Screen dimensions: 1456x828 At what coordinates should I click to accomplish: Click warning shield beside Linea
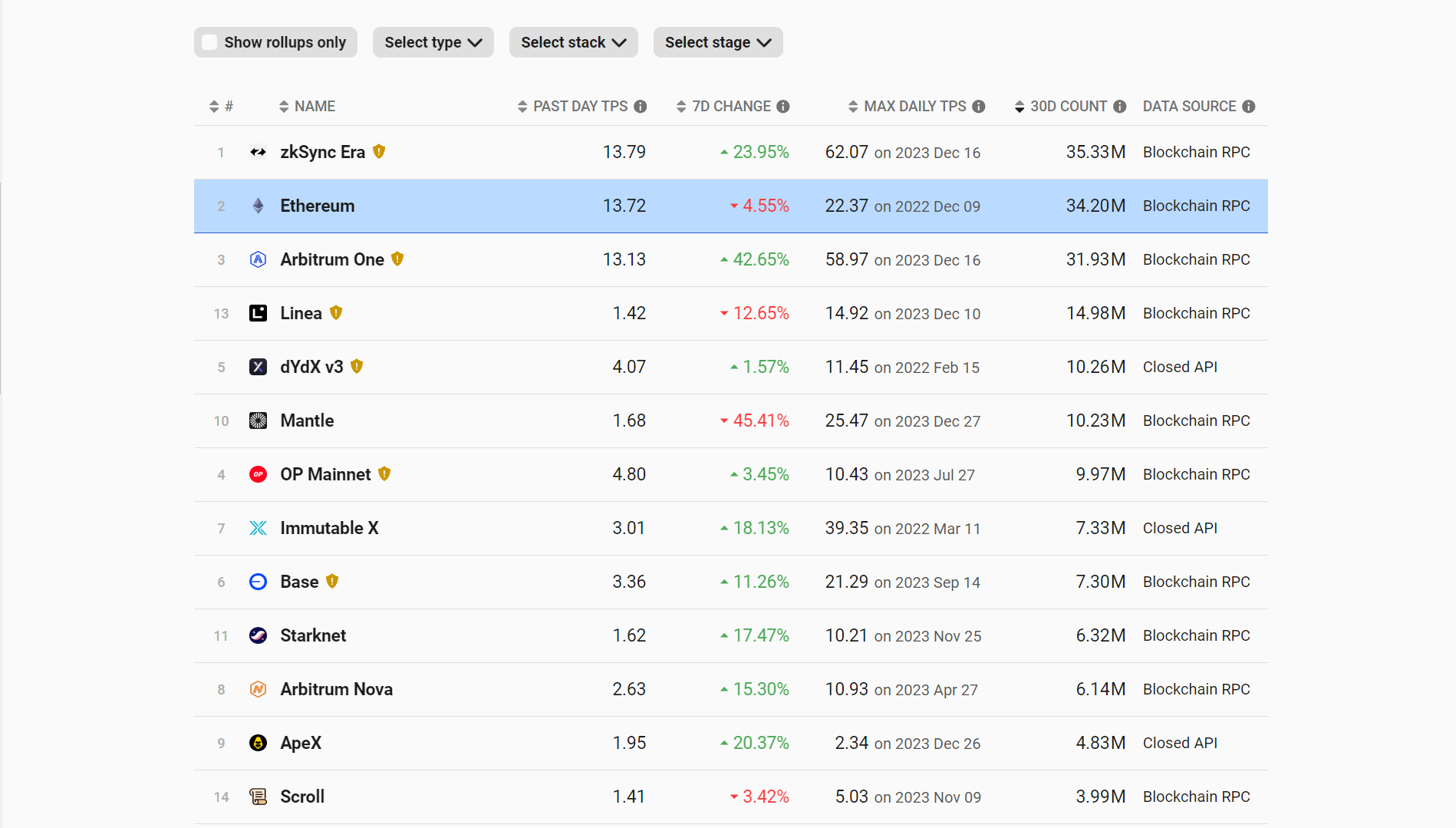[336, 313]
